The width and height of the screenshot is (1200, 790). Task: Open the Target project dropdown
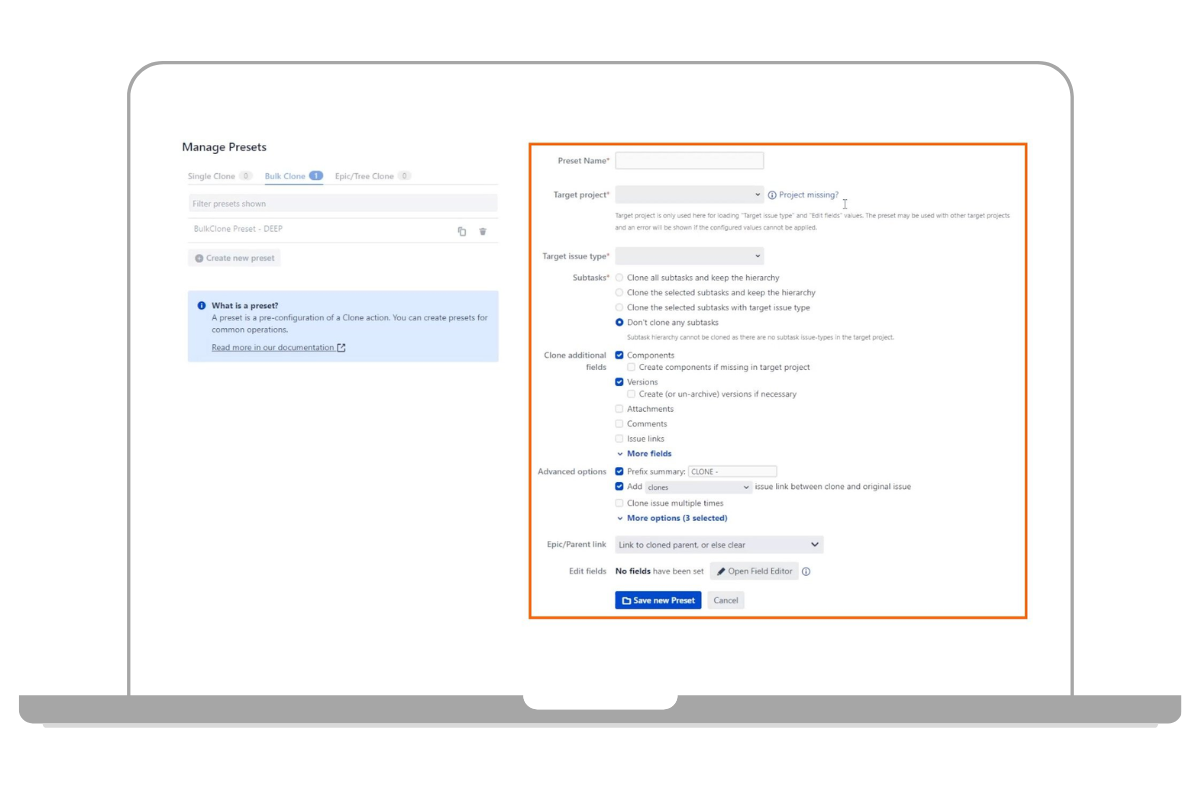tap(689, 195)
